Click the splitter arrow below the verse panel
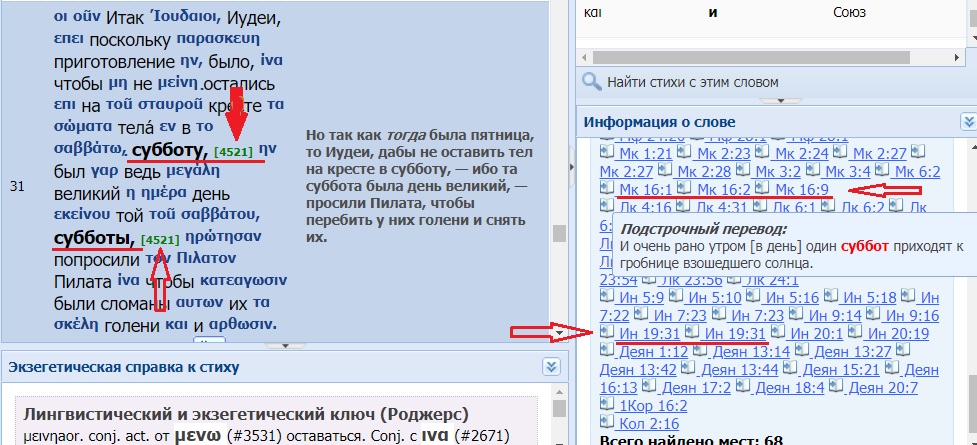Image resolution: width=977 pixels, height=445 pixels. point(285,345)
